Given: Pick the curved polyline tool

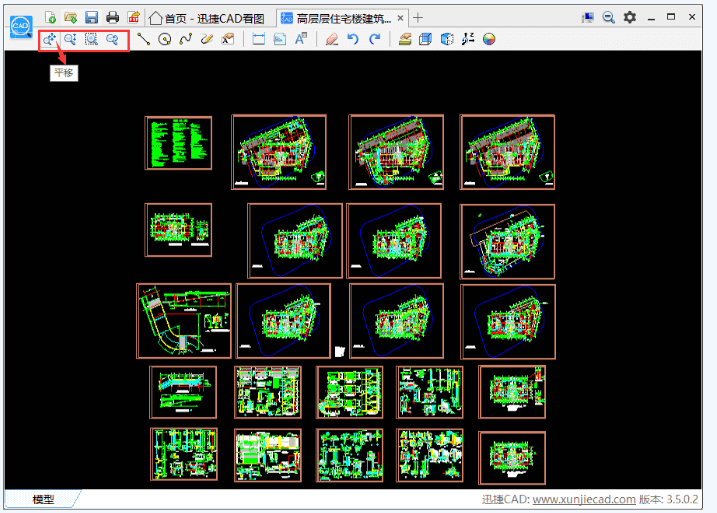Looking at the screenshot, I should (185, 40).
